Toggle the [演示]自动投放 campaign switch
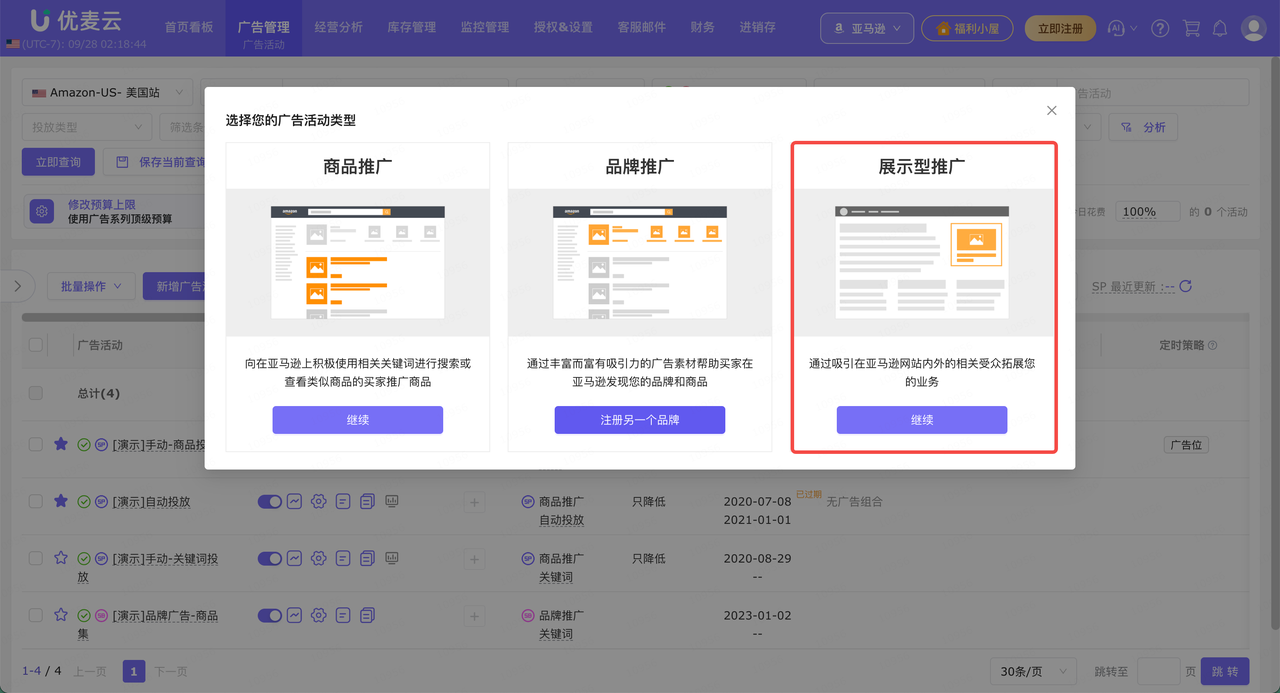Screen dimensions: 1280x693 270,501
